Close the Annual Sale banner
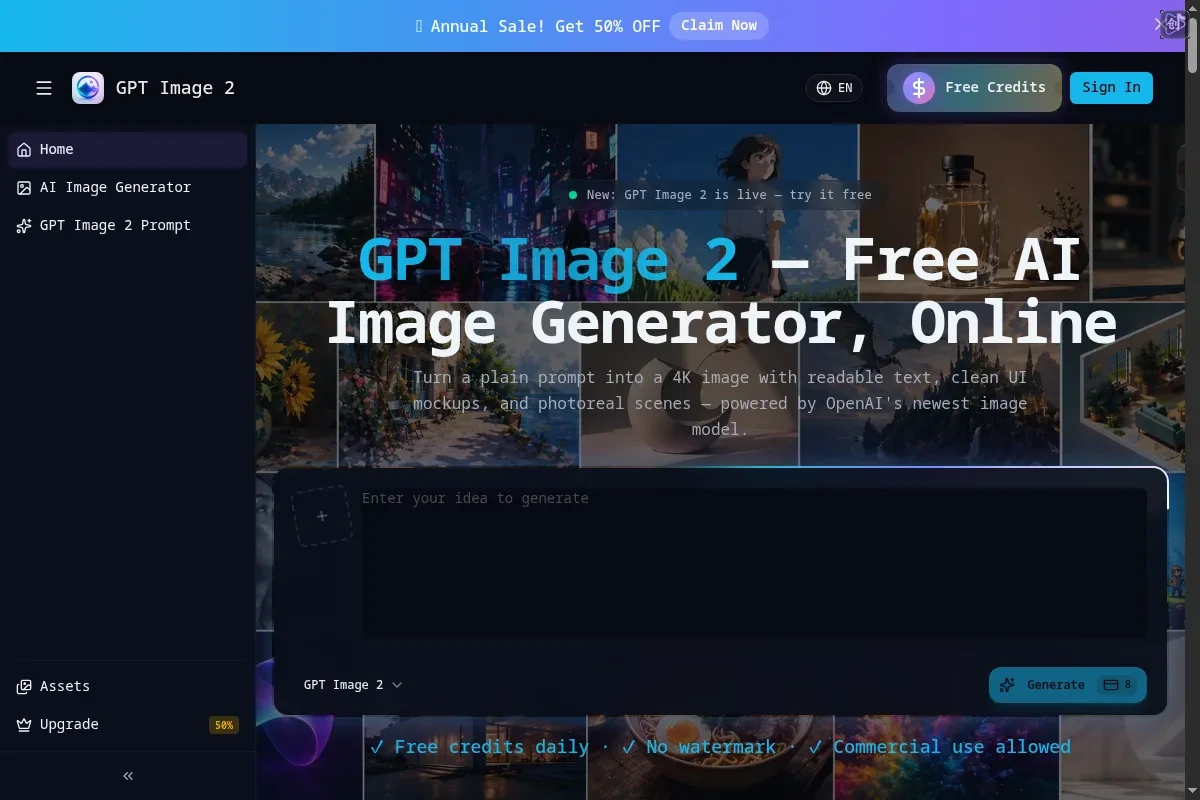This screenshot has height=800, width=1200. (x=1158, y=24)
